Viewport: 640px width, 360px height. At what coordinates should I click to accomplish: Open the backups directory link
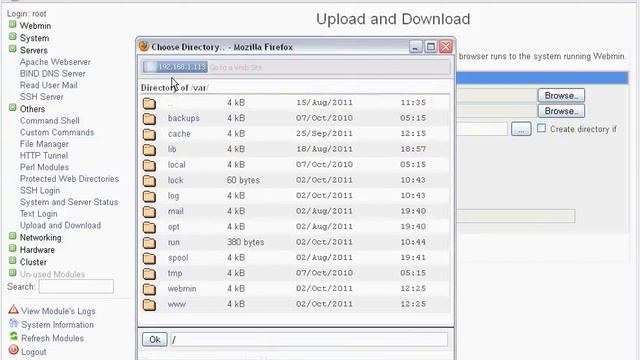(x=184, y=118)
